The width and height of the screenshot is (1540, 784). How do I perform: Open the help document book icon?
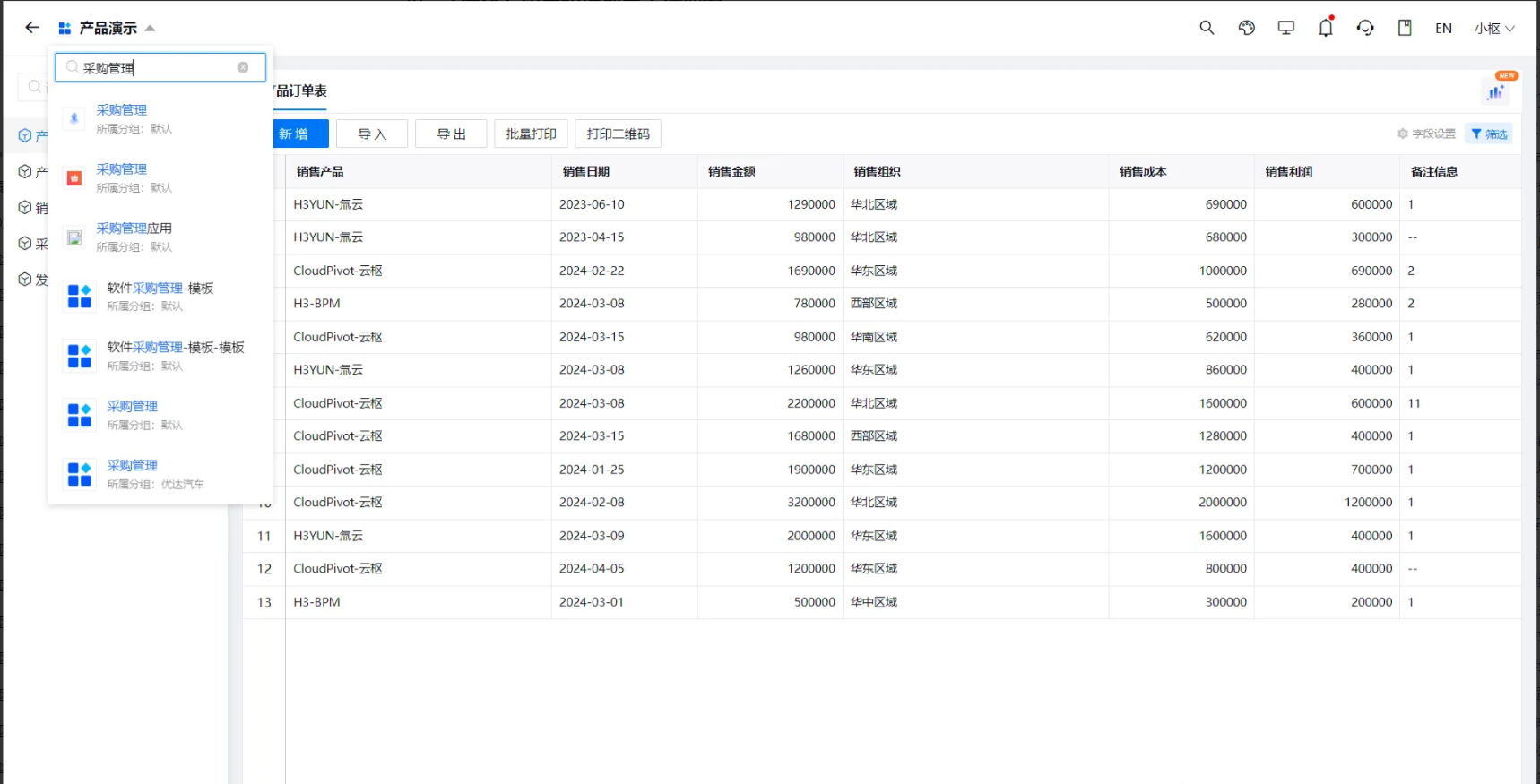pyautogui.click(x=1404, y=28)
